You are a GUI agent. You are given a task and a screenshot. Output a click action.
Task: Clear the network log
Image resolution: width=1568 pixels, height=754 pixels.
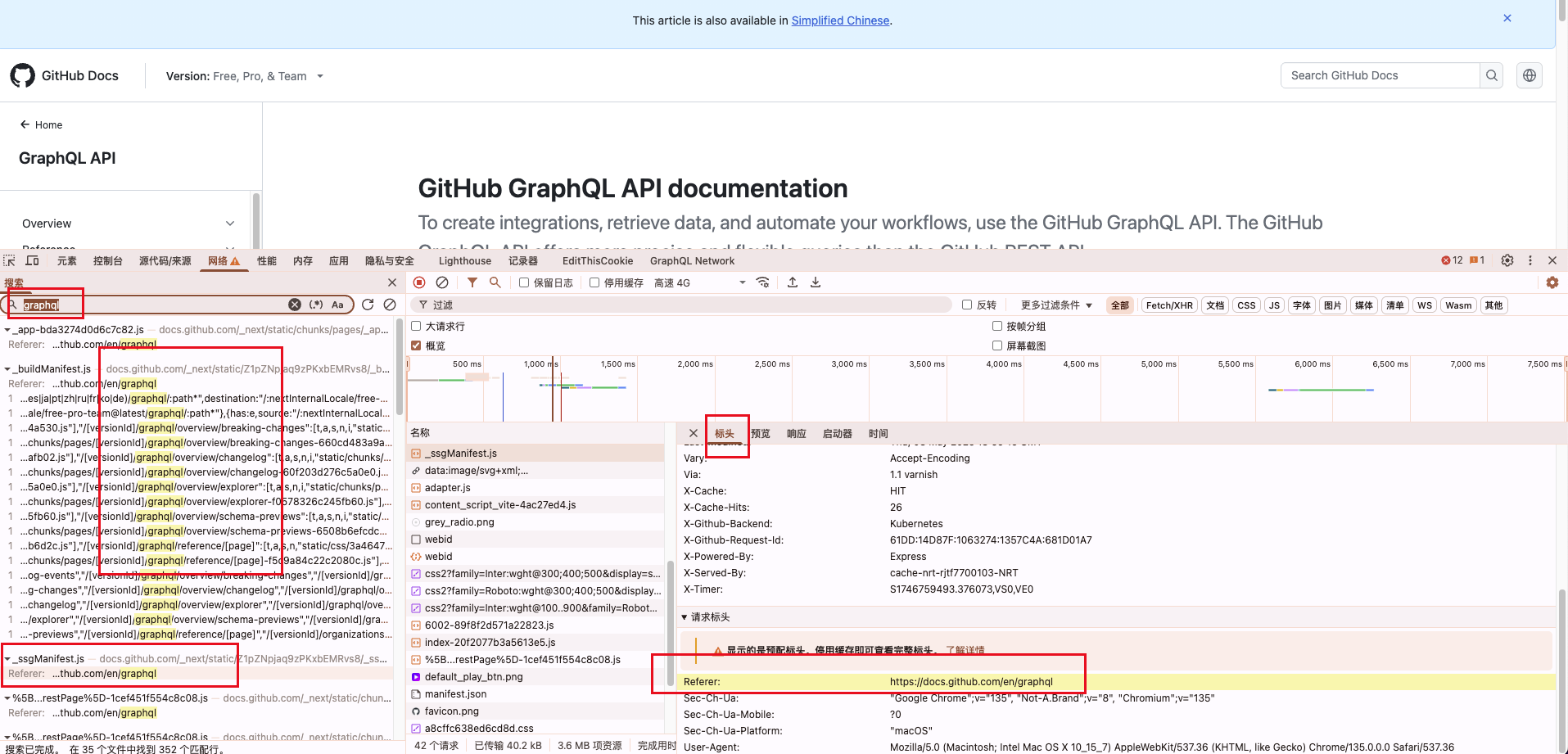[x=442, y=282]
